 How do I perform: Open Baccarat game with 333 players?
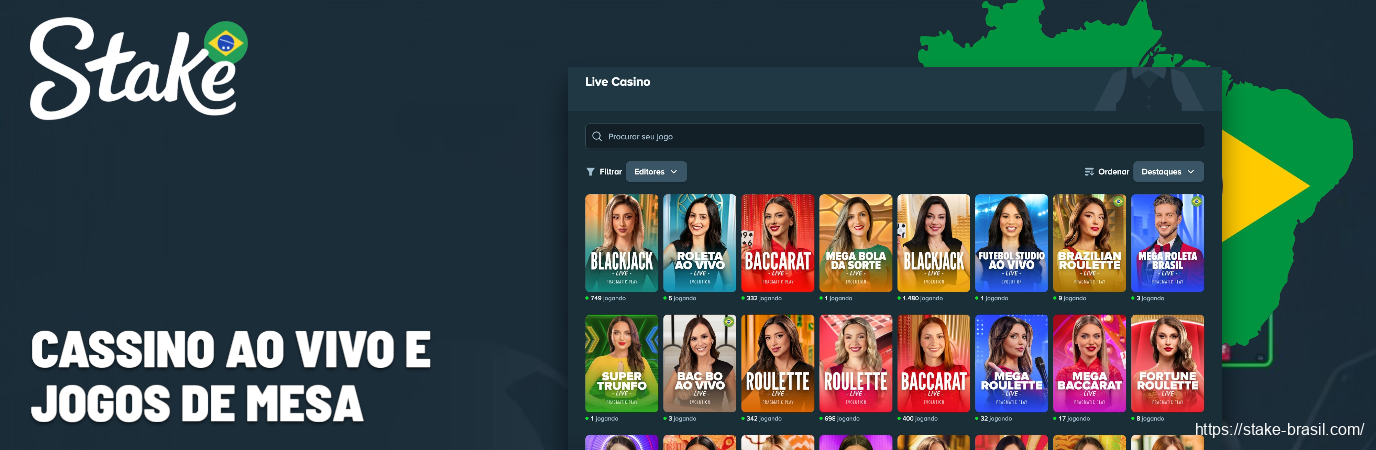777,242
